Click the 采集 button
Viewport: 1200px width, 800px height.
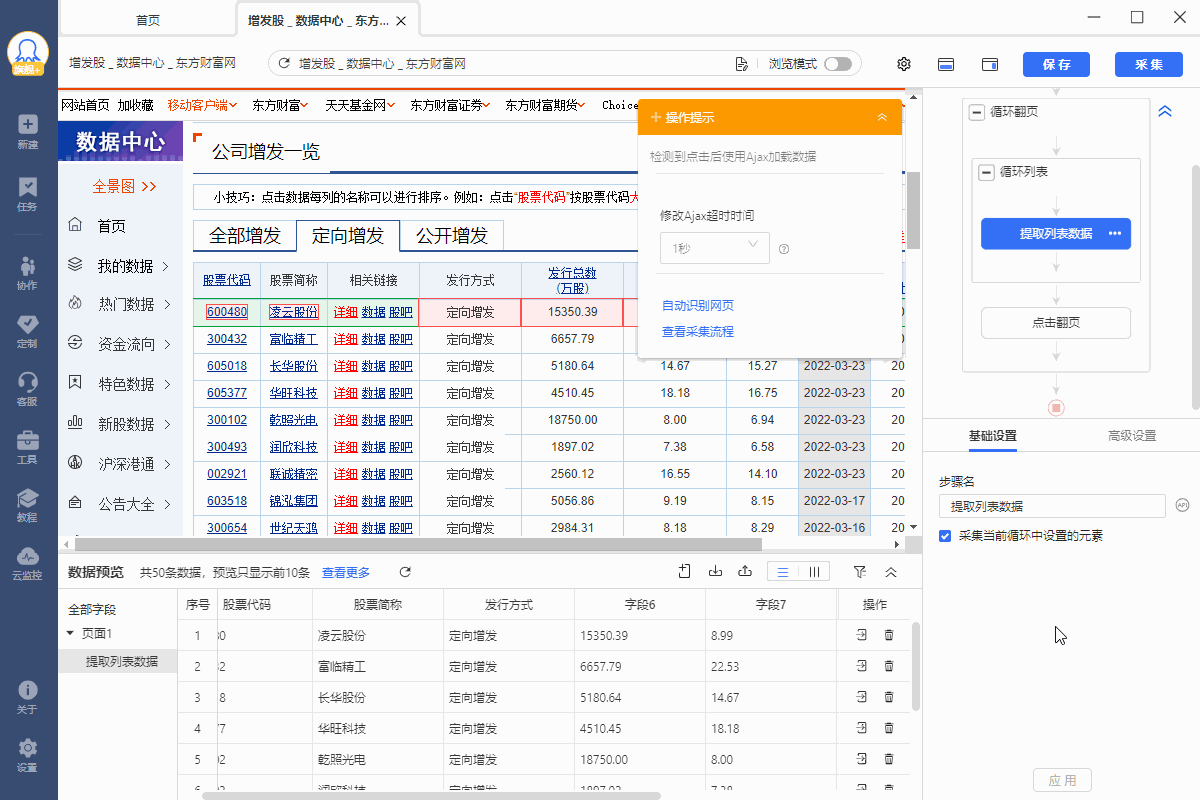click(x=1149, y=64)
